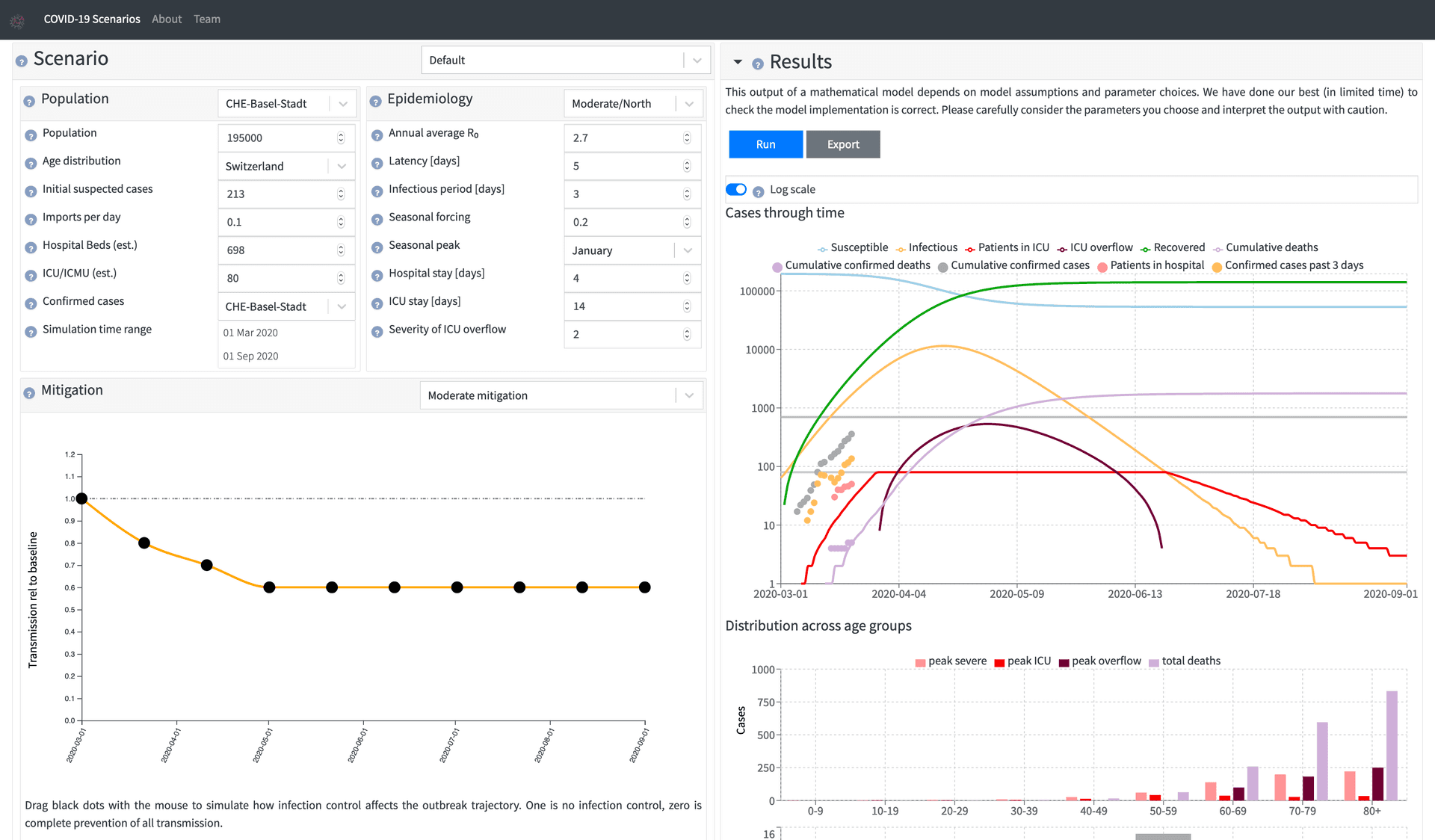Click help icon beside Hospital Beds (est.)

click(x=31, y=247)
